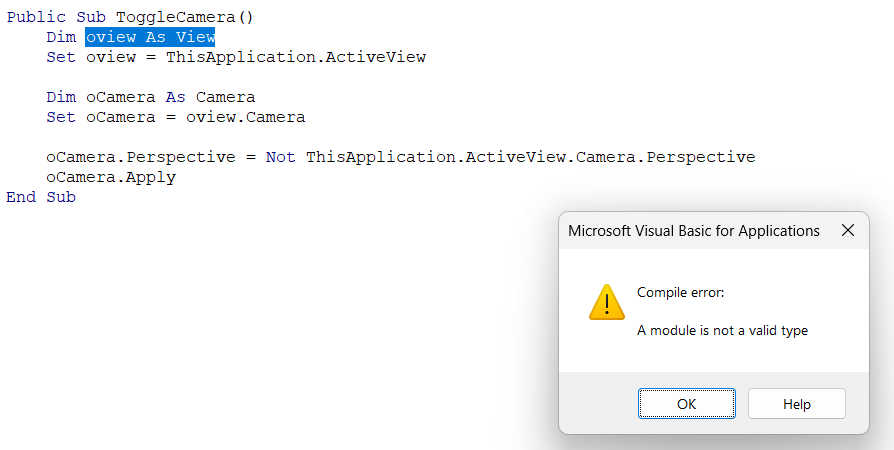Image resolution: width=894 pixels, height=450 pixels.
Task: Click the 'Public' keyword on the first line
Action: 36,18
